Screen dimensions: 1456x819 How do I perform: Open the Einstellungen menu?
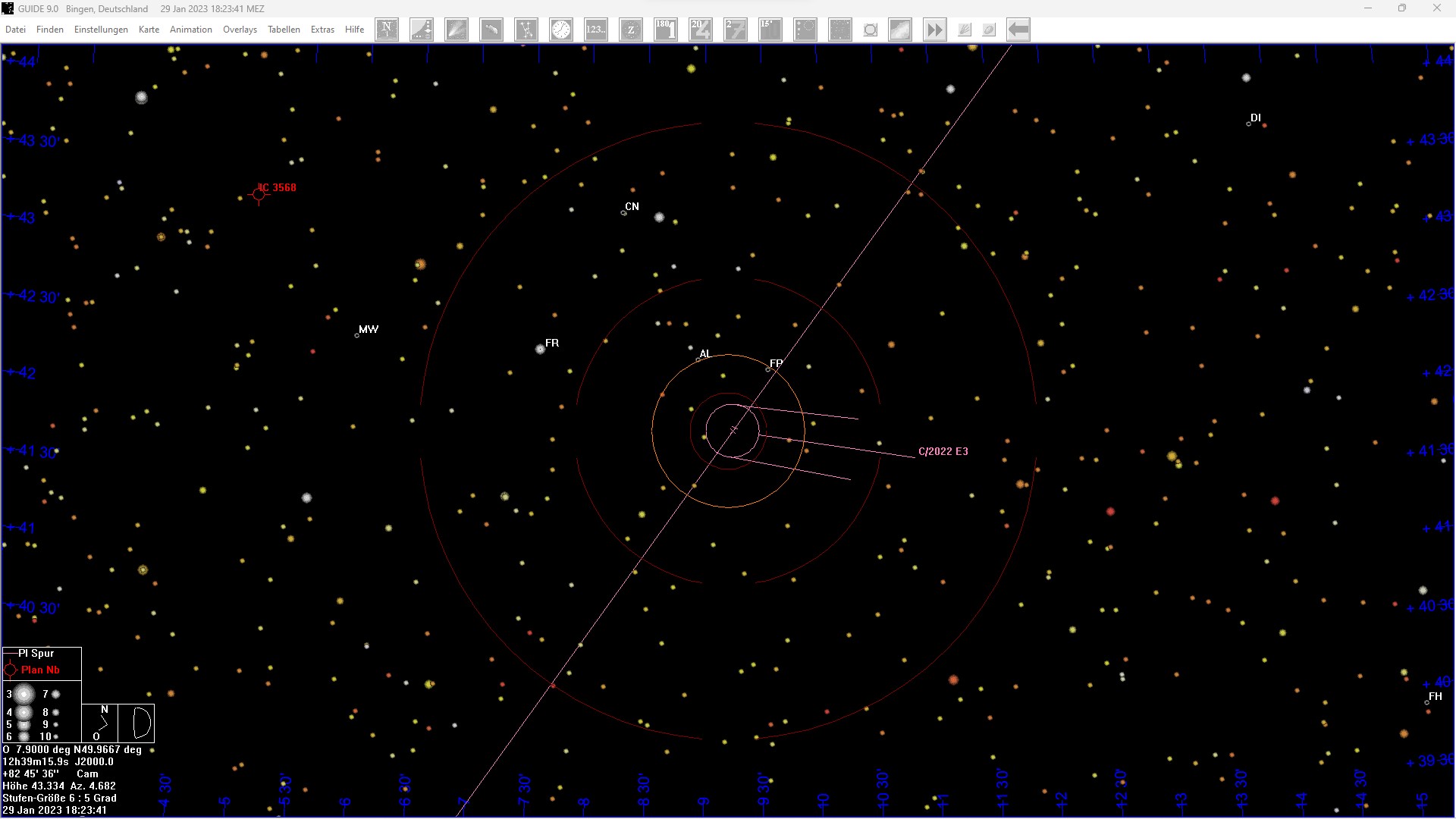click(x=101, y=30)
